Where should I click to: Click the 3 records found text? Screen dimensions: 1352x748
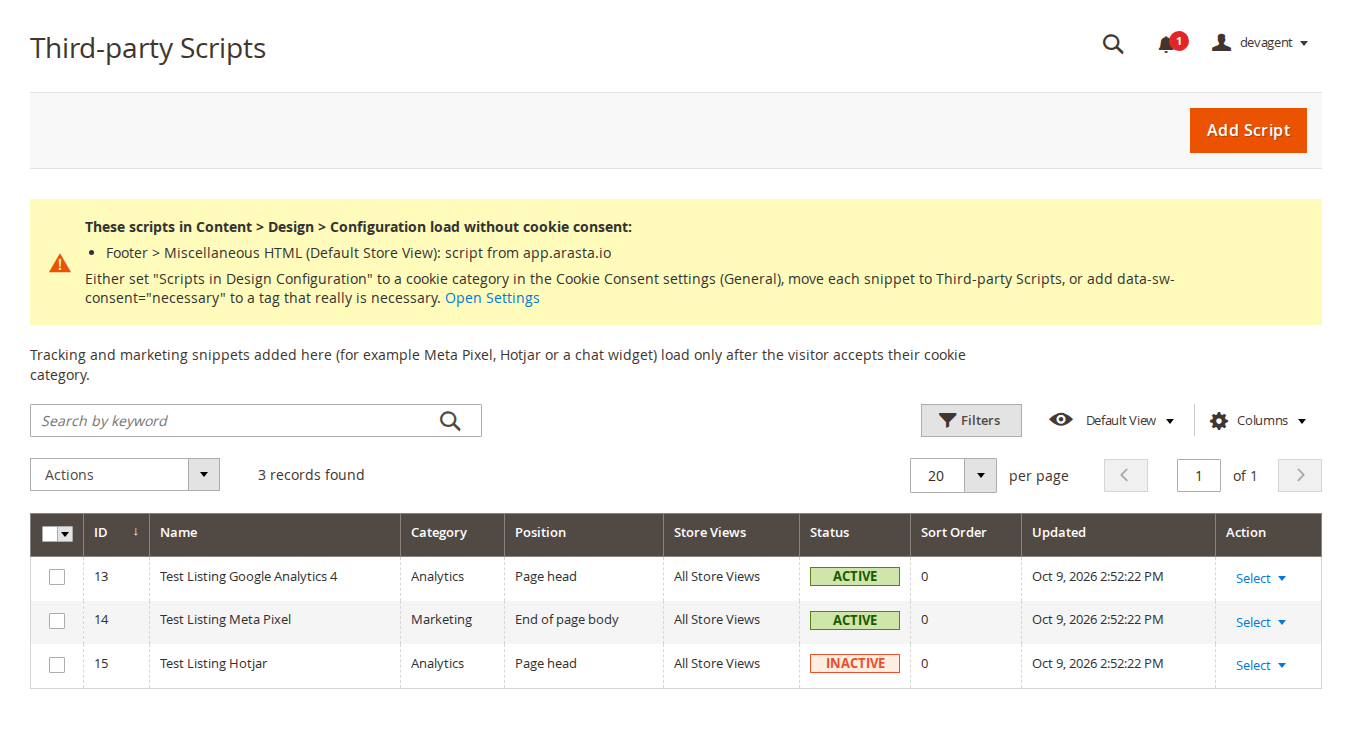tap(311, 475)
